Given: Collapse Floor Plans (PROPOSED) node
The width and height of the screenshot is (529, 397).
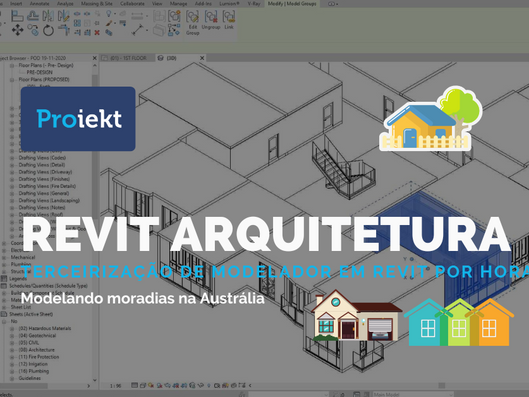Looking at the screenshot, I should (12, 80).
